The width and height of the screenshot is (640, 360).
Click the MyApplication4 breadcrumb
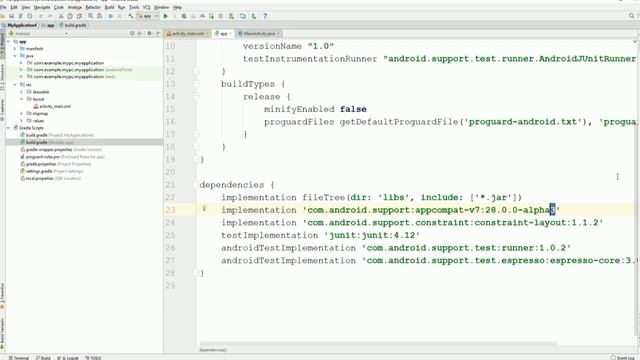(x=19, y=25)
